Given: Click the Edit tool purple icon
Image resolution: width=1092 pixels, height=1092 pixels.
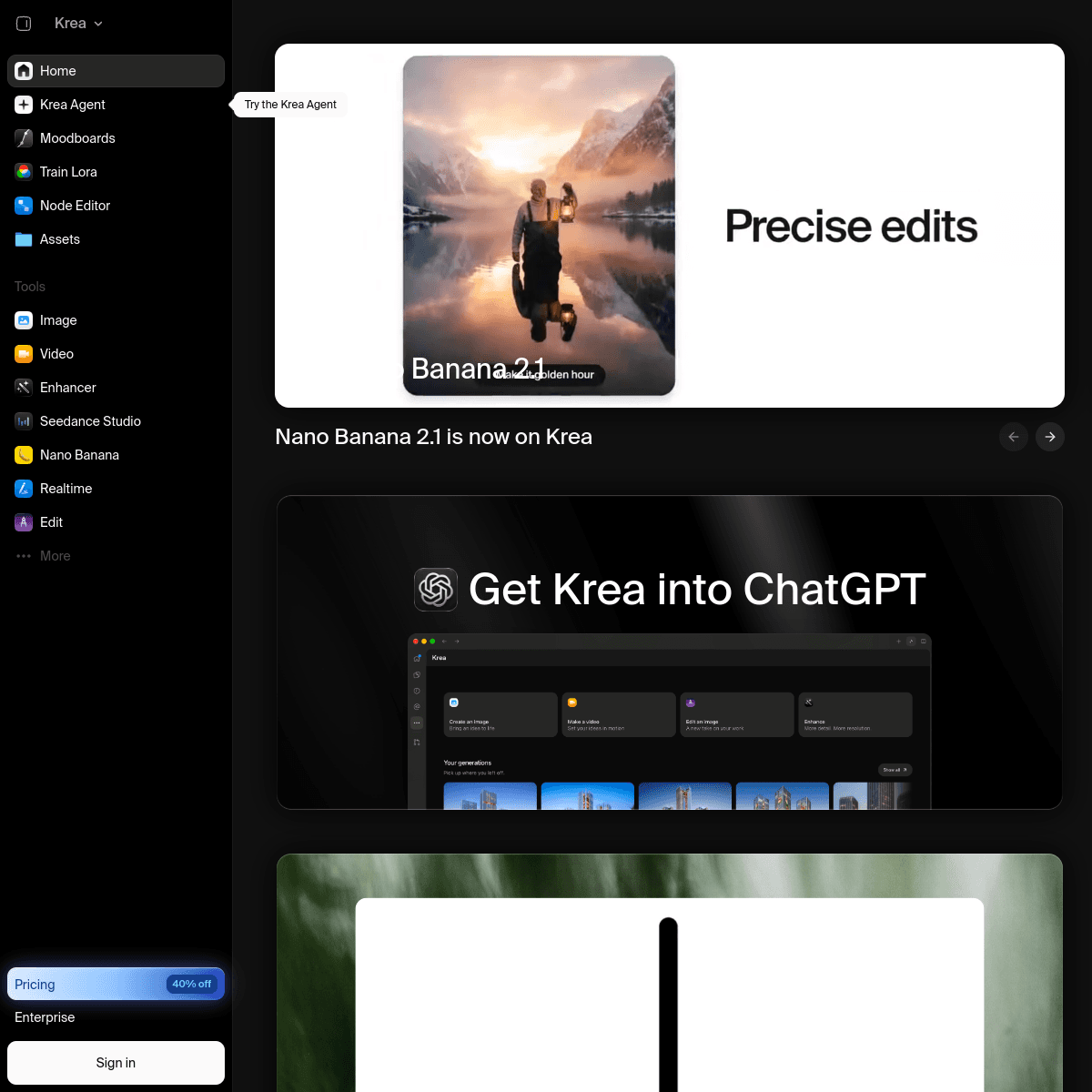Looking at the screenshot, I should (x=24, y=522).
